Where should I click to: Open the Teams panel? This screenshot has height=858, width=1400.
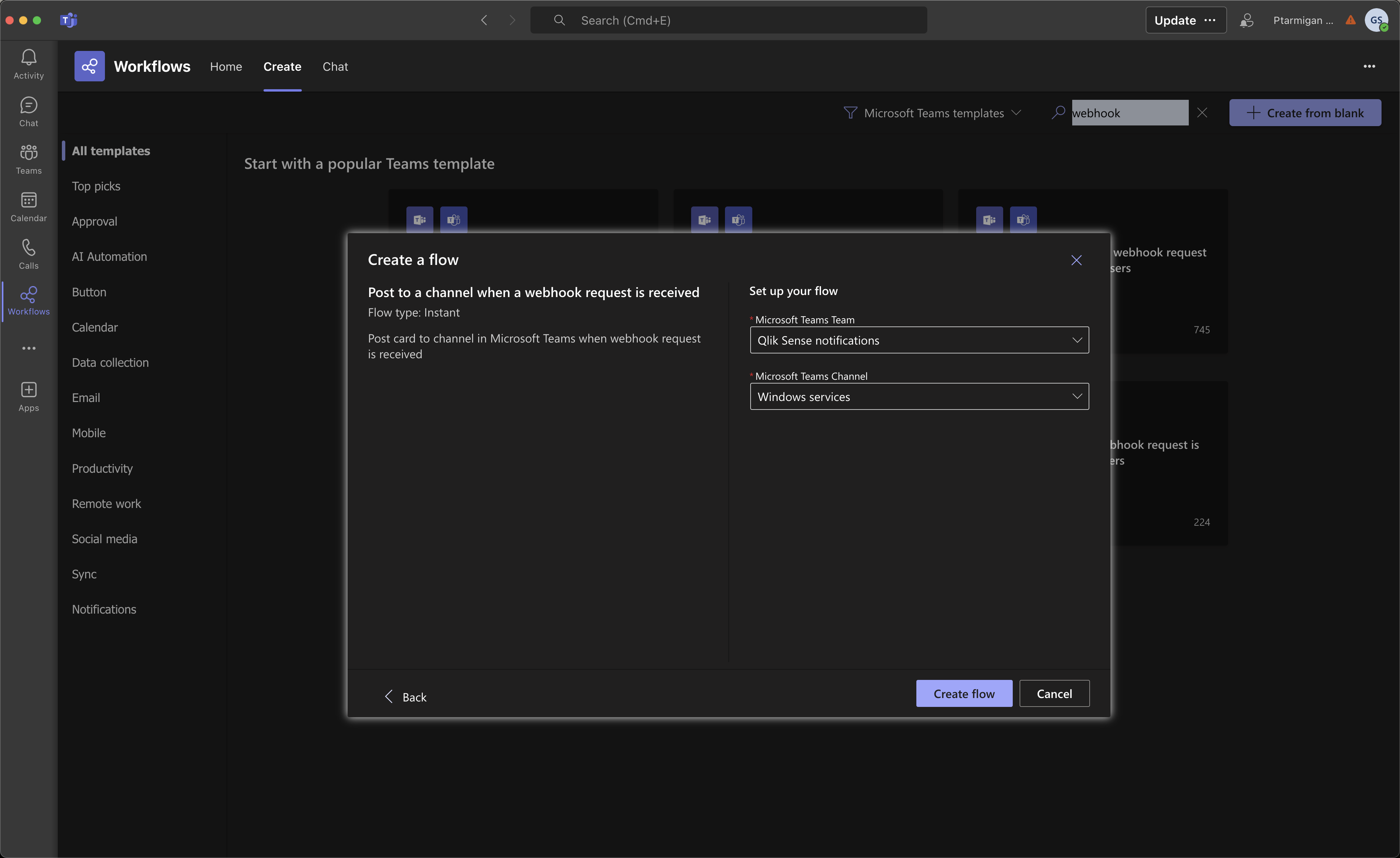(x=28, y=160)
